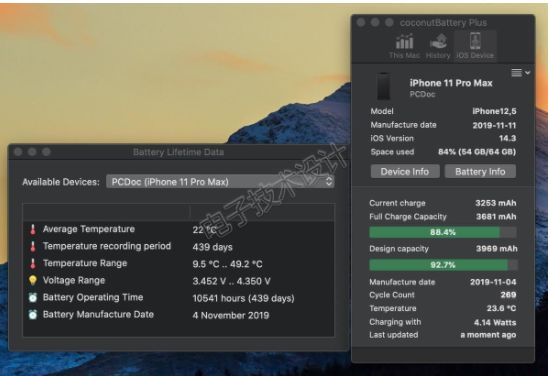
Task: Click the coconutBattery Plus window title
Action: point(443,23)
